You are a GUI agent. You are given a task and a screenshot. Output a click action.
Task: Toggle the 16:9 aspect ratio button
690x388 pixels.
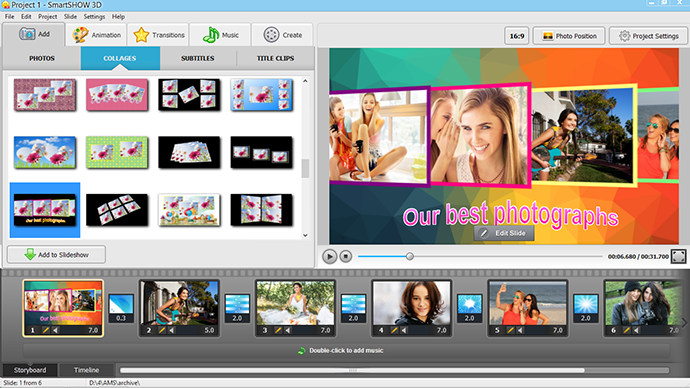[517, 36]
